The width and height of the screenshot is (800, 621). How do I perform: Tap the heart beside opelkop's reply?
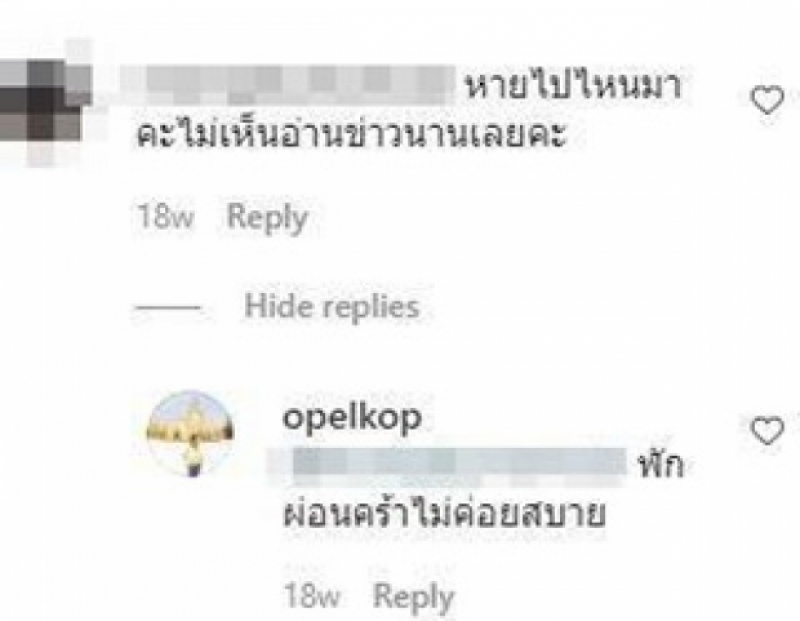(x=767, y=431)
